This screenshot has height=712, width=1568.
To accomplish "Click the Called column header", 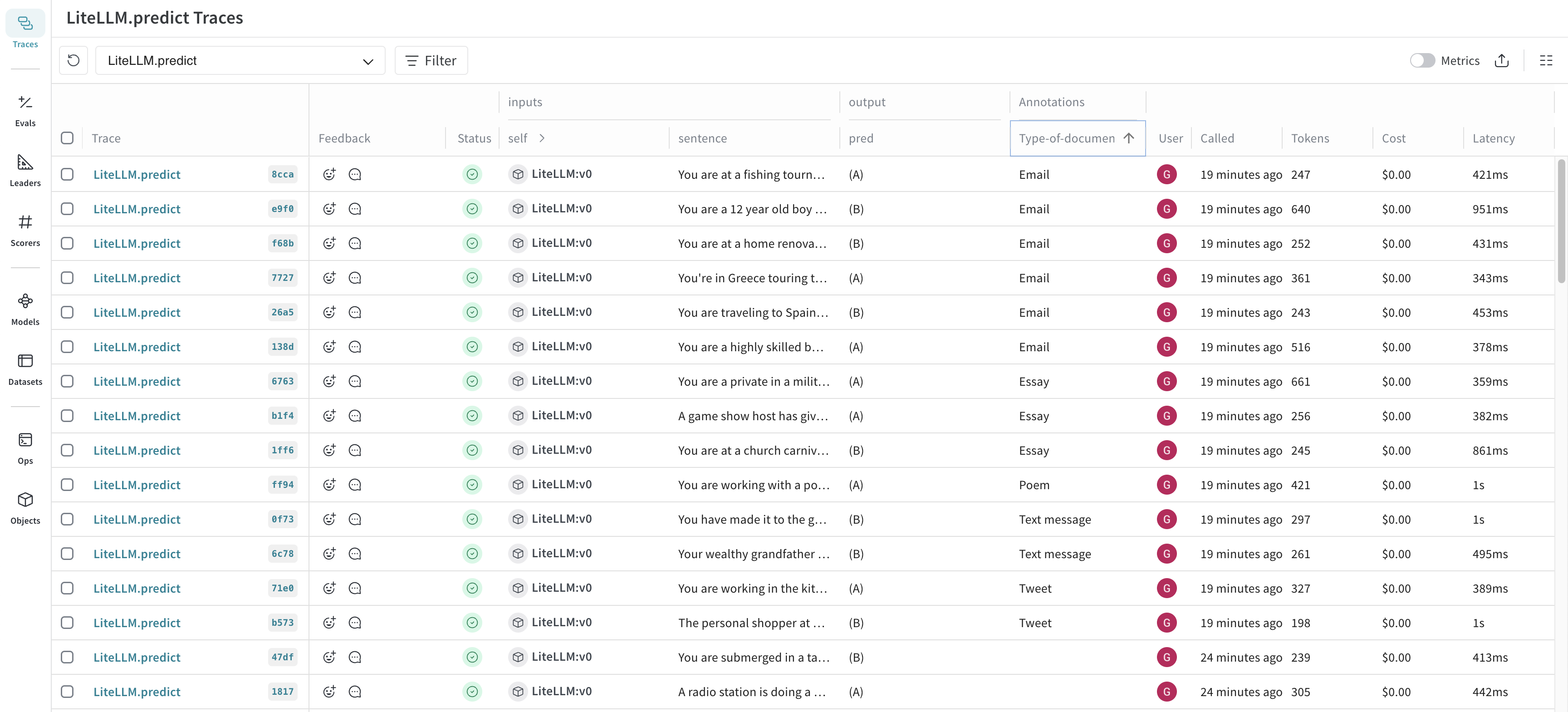I will pyautogui.click(x=1217, y=138).
